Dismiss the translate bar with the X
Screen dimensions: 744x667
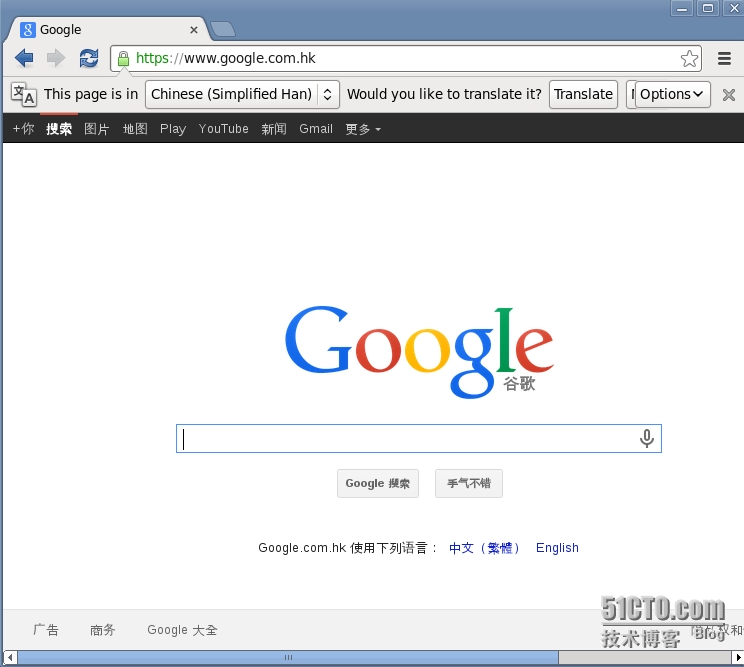(x=729, y=95)
